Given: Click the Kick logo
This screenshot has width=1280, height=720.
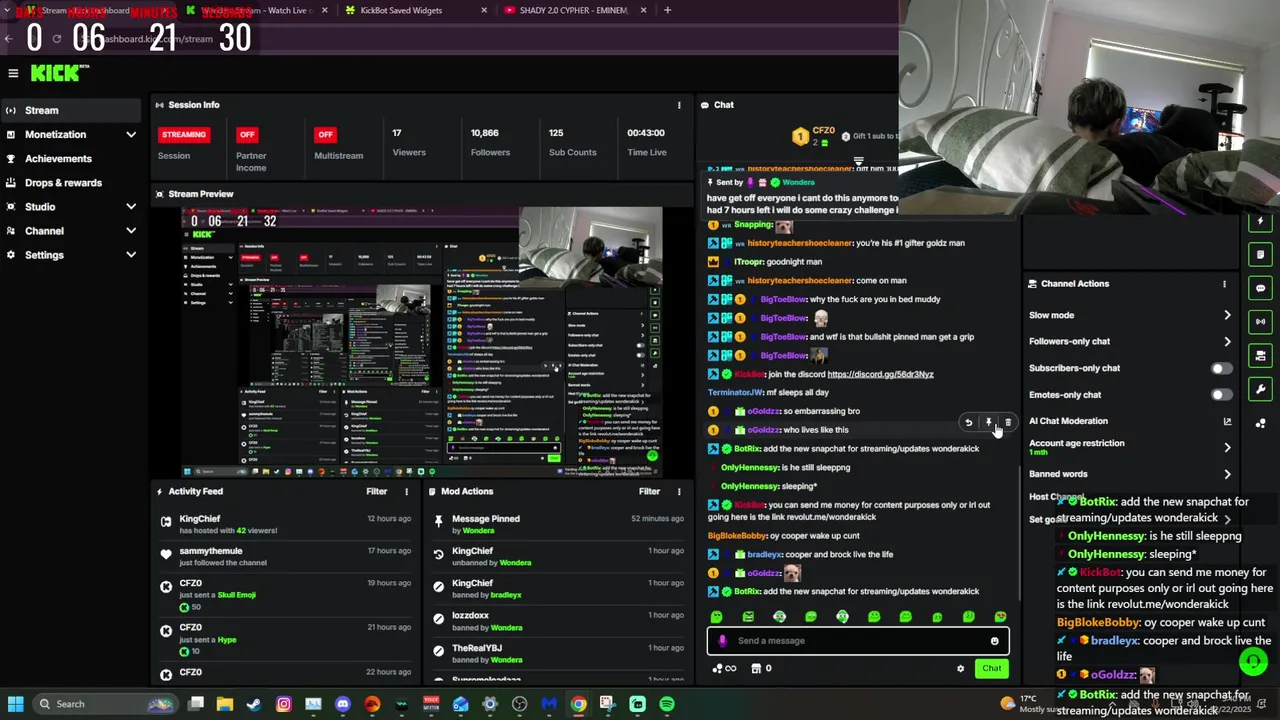Looking at the screenshot, I should tap(59, 73).
